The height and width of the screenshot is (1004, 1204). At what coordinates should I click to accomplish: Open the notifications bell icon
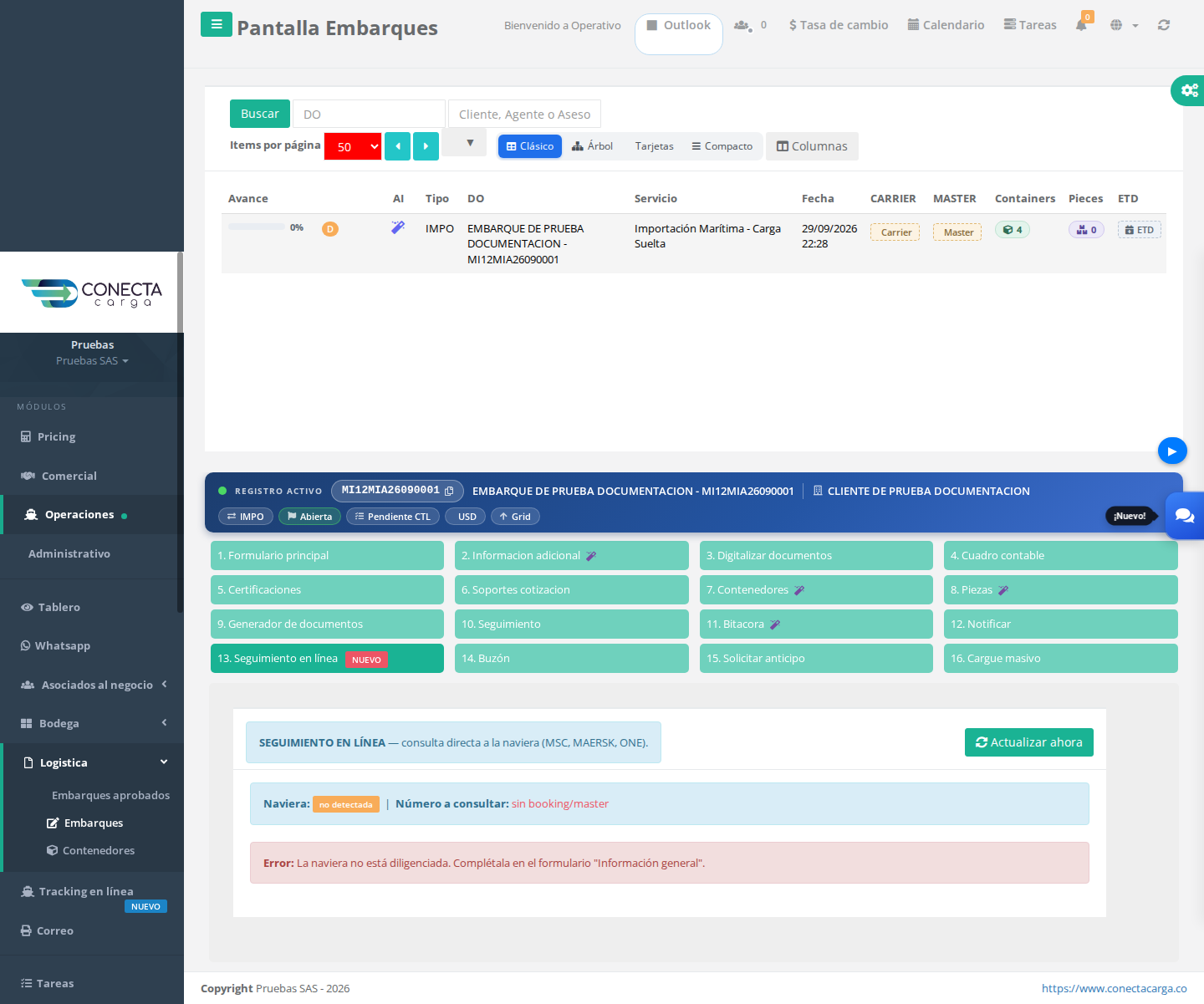point(1081,25)
